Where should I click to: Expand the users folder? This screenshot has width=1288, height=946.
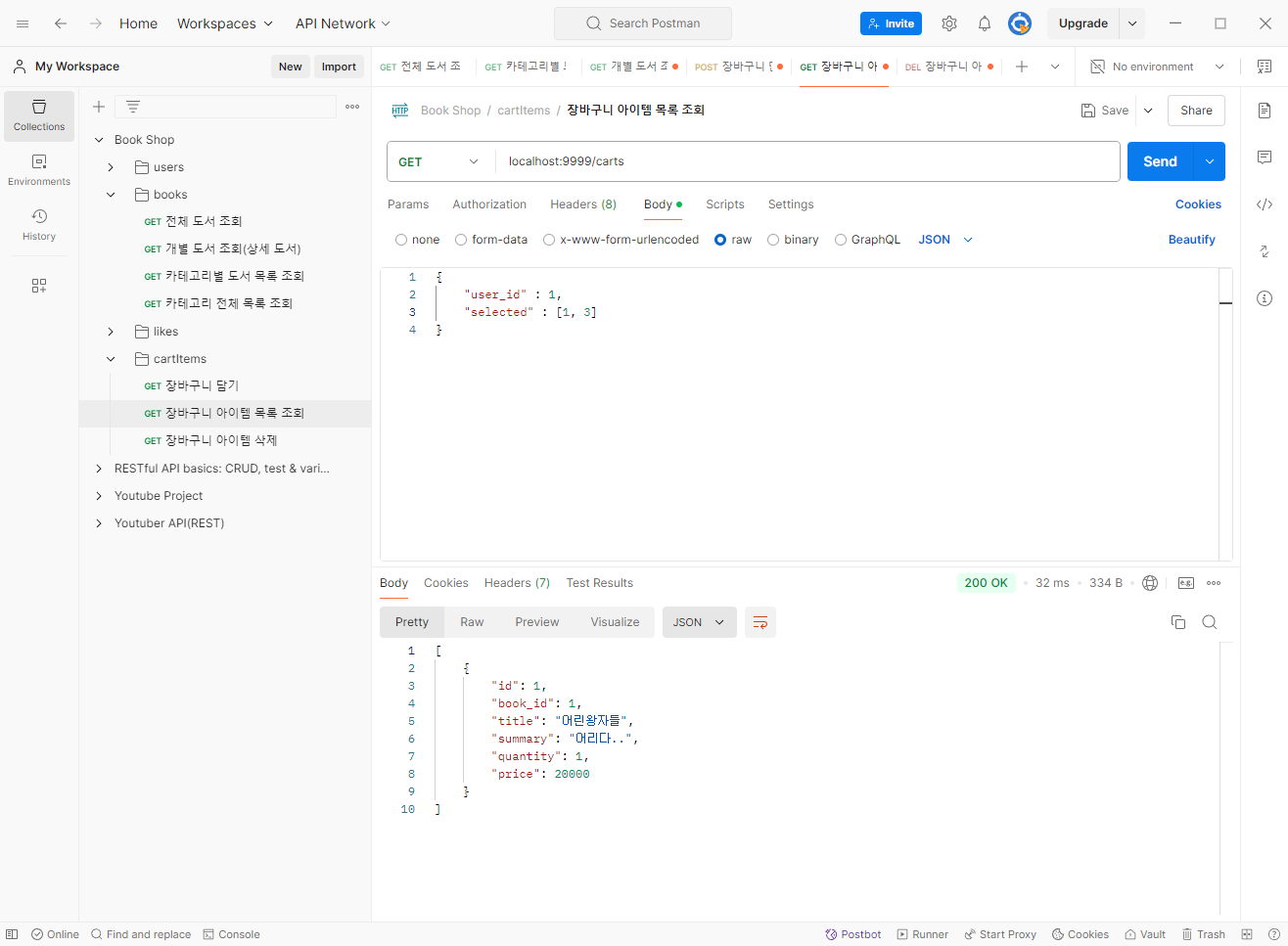tap(111, 167)
